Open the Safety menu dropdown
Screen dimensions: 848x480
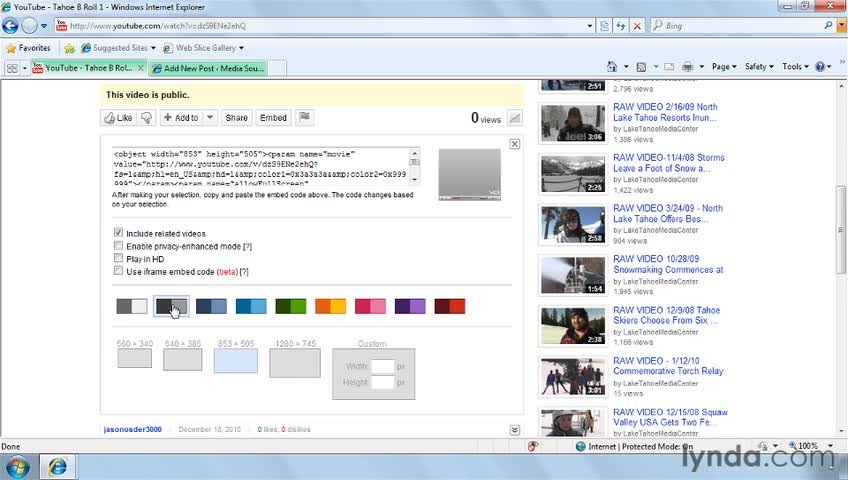pyautogui.click(x=759, y=66)
